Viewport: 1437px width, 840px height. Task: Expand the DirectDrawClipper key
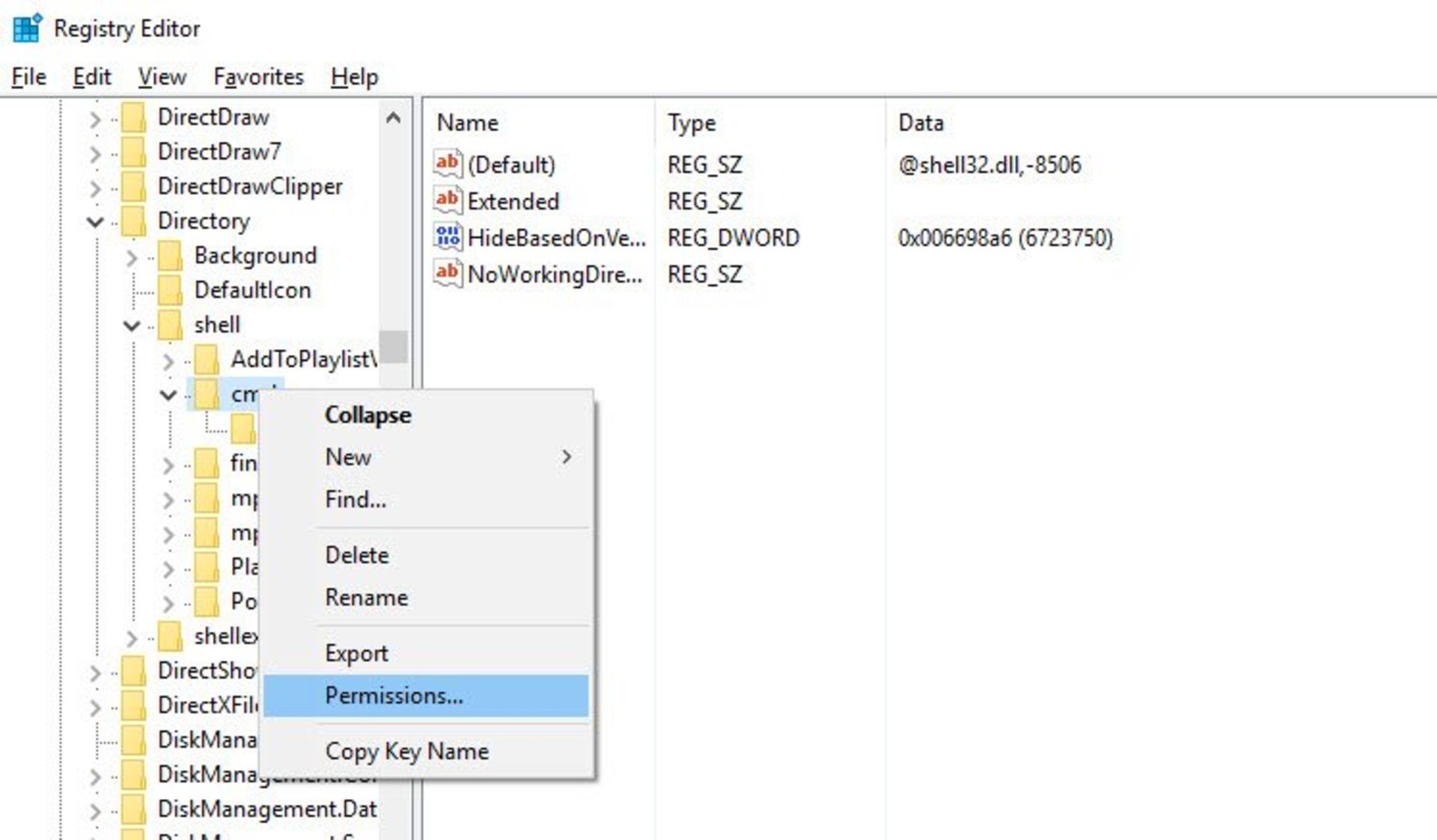click(95, 187)
